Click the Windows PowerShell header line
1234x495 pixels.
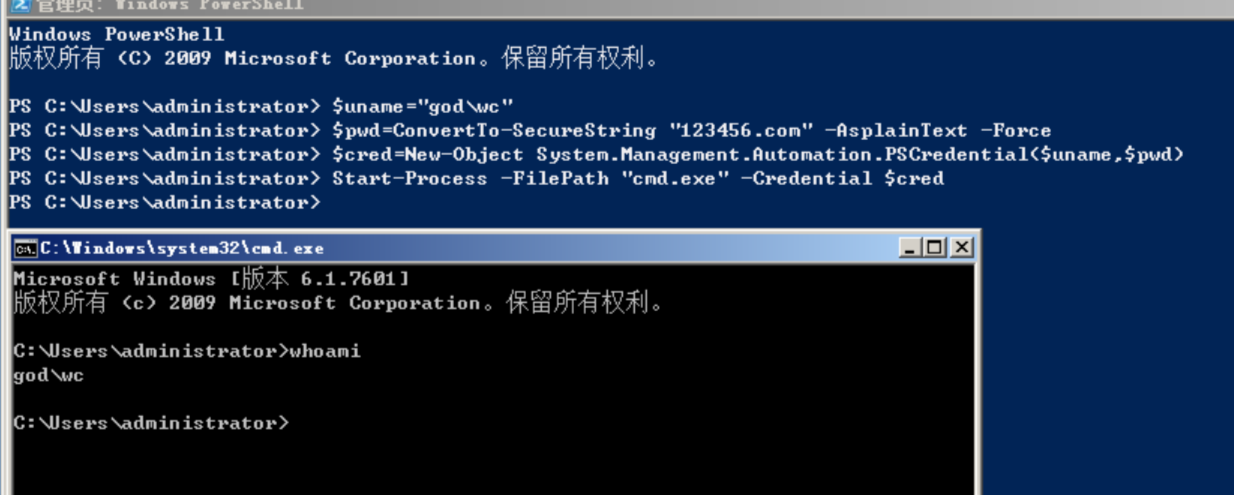click(116, 35)
